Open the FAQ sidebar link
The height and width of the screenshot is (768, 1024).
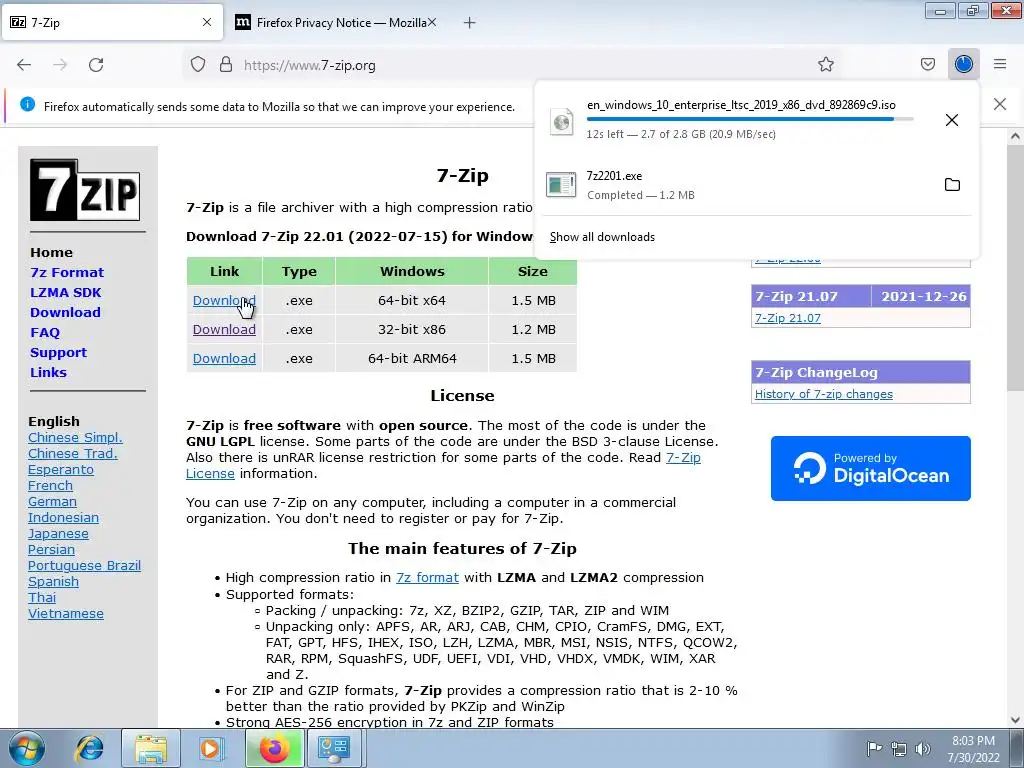45,332
